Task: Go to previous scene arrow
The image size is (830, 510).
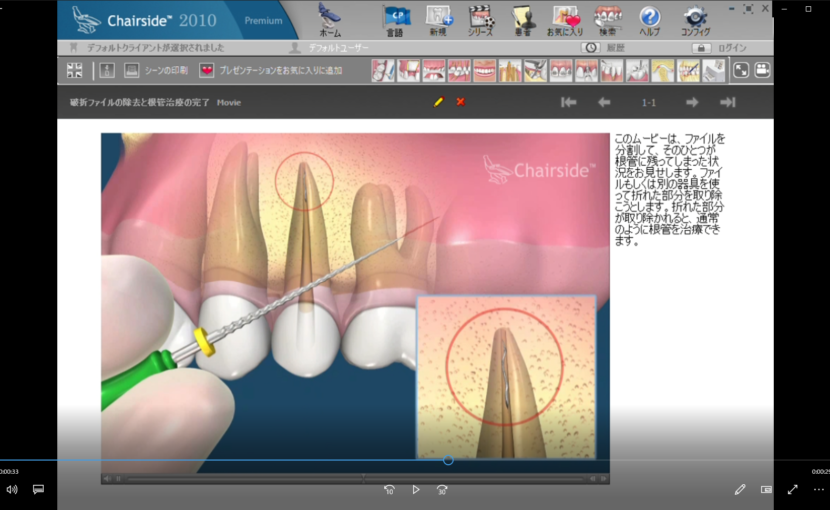Action: (604, 102)
